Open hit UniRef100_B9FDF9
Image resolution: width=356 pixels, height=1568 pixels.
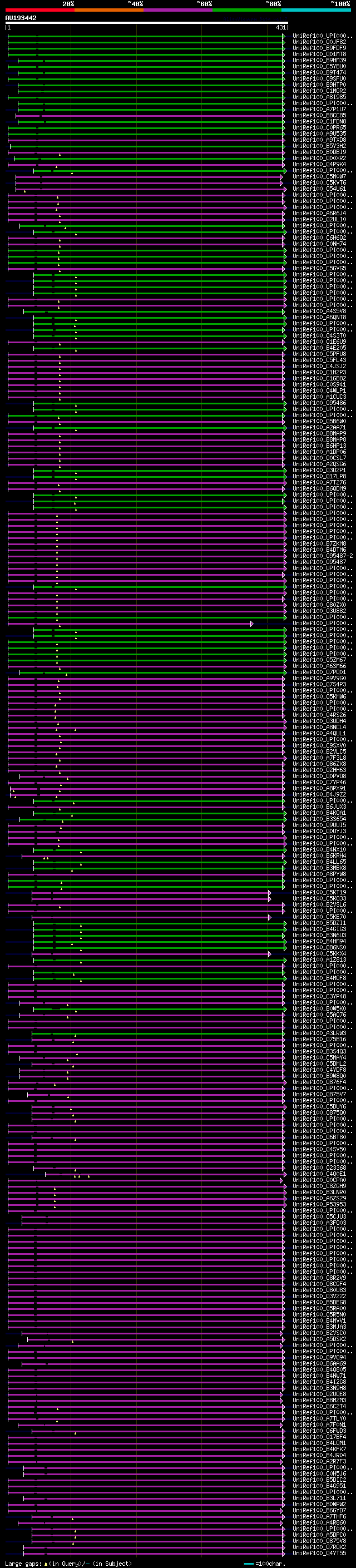pyautogui.click(x=319, y=49)
